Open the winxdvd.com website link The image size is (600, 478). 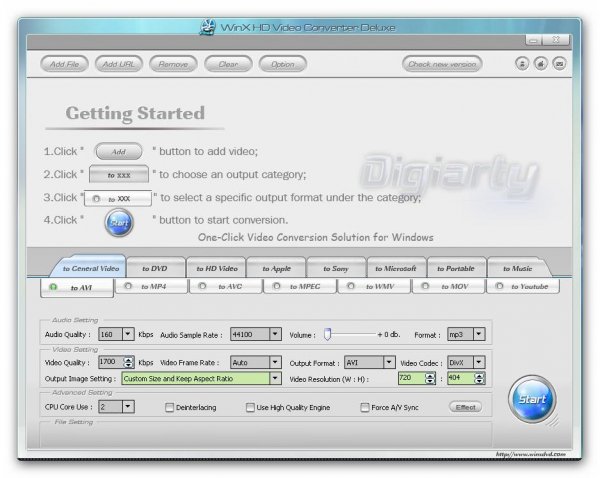(x=530, y=454)
